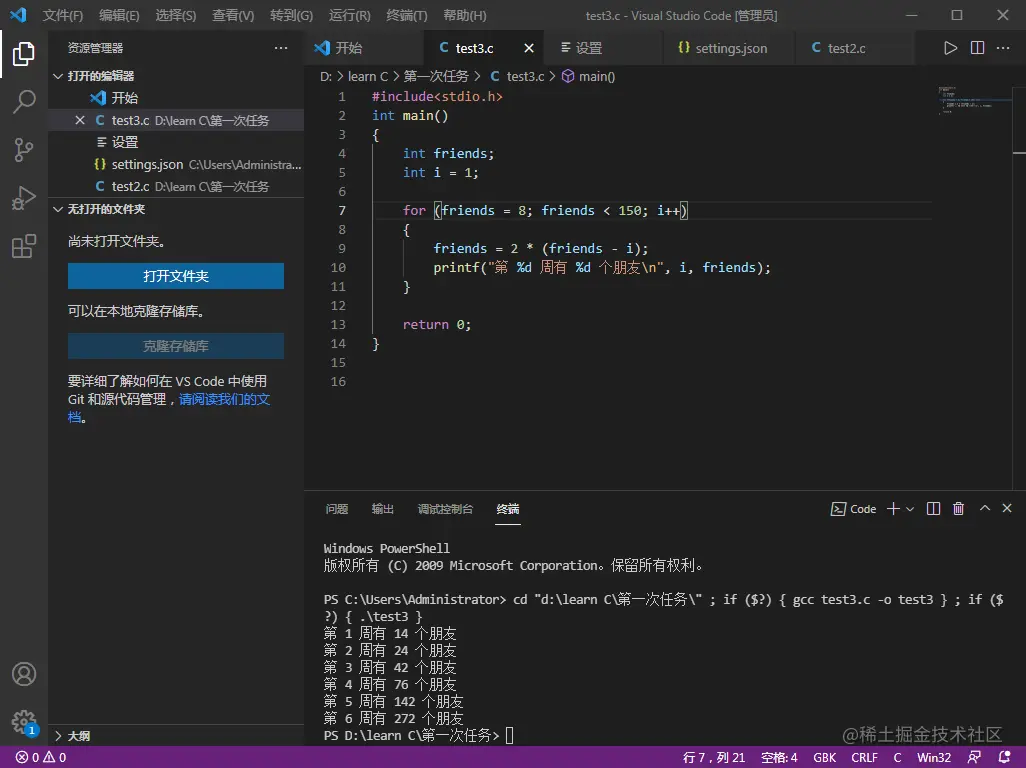Image resolution: width=1026 pixels, height=768 pixels.
Task: Open the Source Control view
Action: 24,150
